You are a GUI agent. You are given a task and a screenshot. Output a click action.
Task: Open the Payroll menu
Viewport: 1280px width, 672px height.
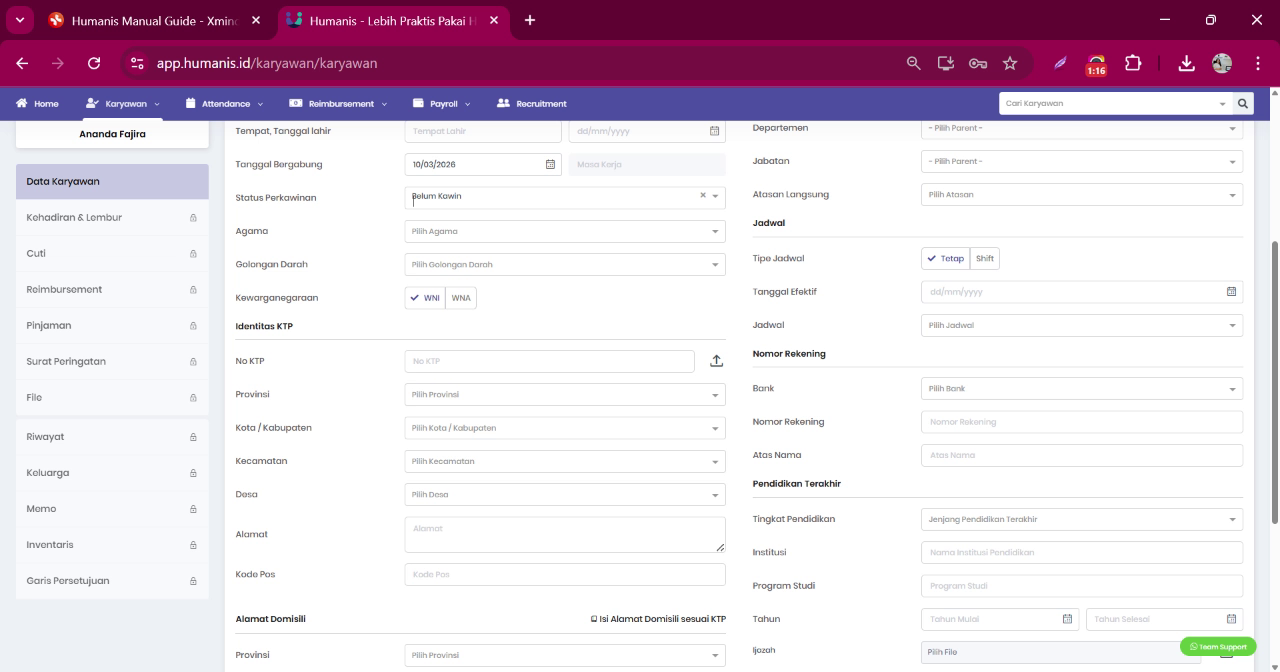point(442,103)
